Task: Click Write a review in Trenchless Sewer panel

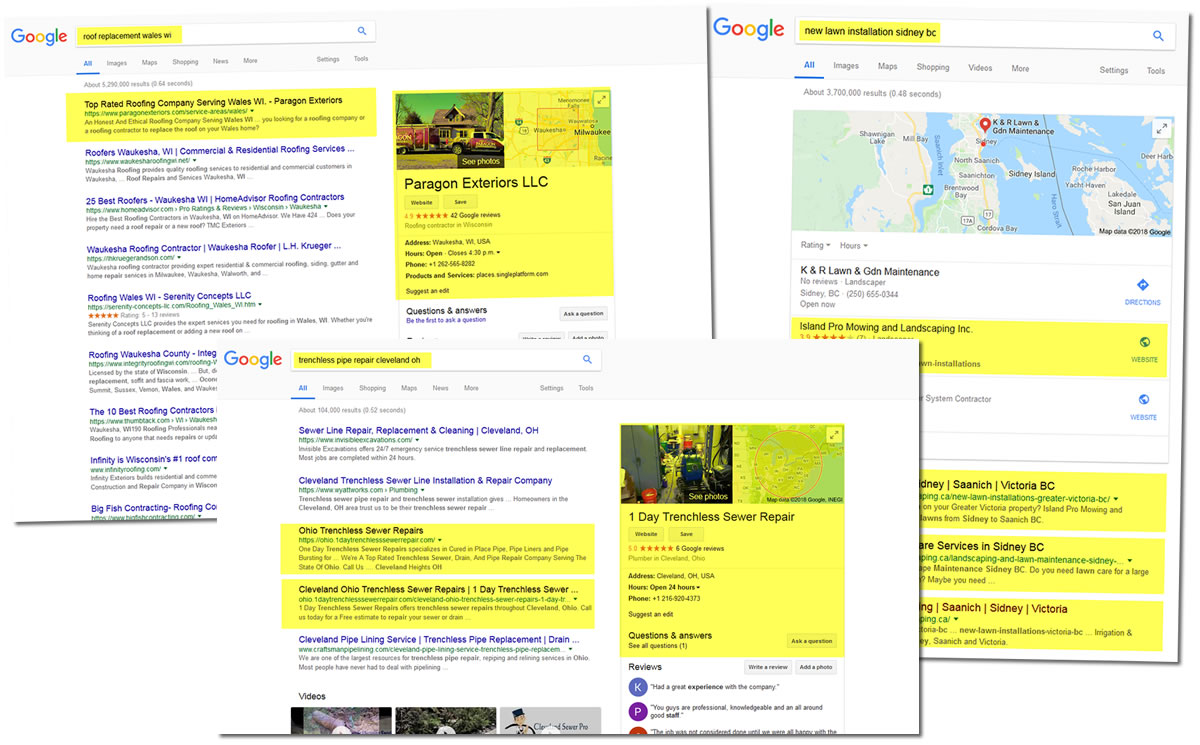Action: coord(767,667)
